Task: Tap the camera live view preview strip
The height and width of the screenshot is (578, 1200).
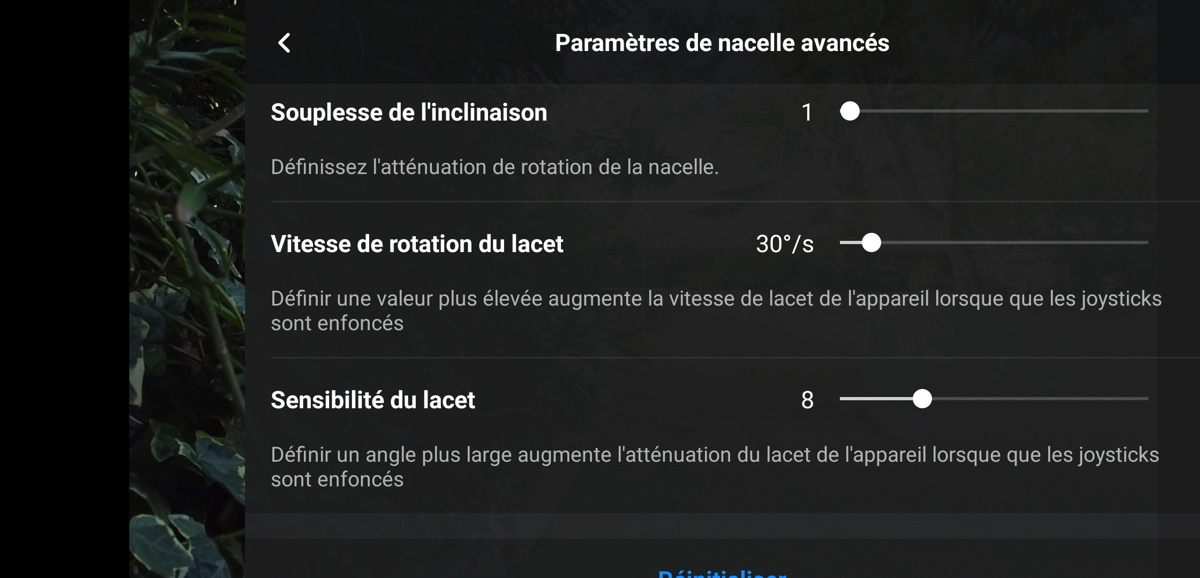Action: (187, 289)
